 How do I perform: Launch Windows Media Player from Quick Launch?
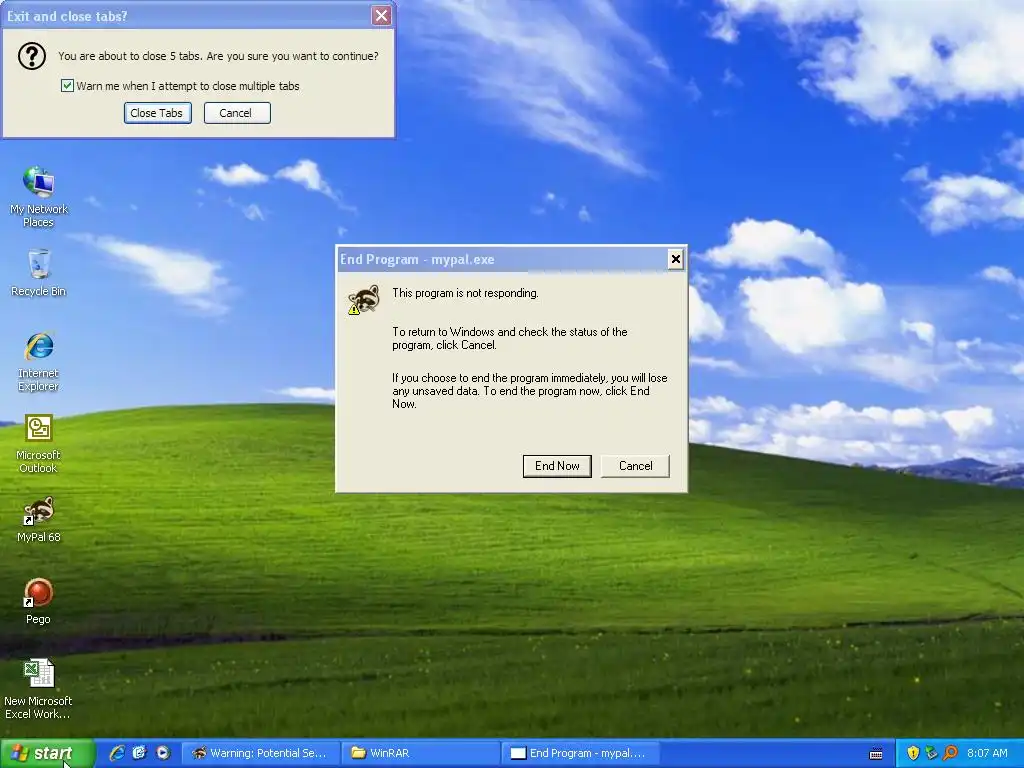pos(163,753)
